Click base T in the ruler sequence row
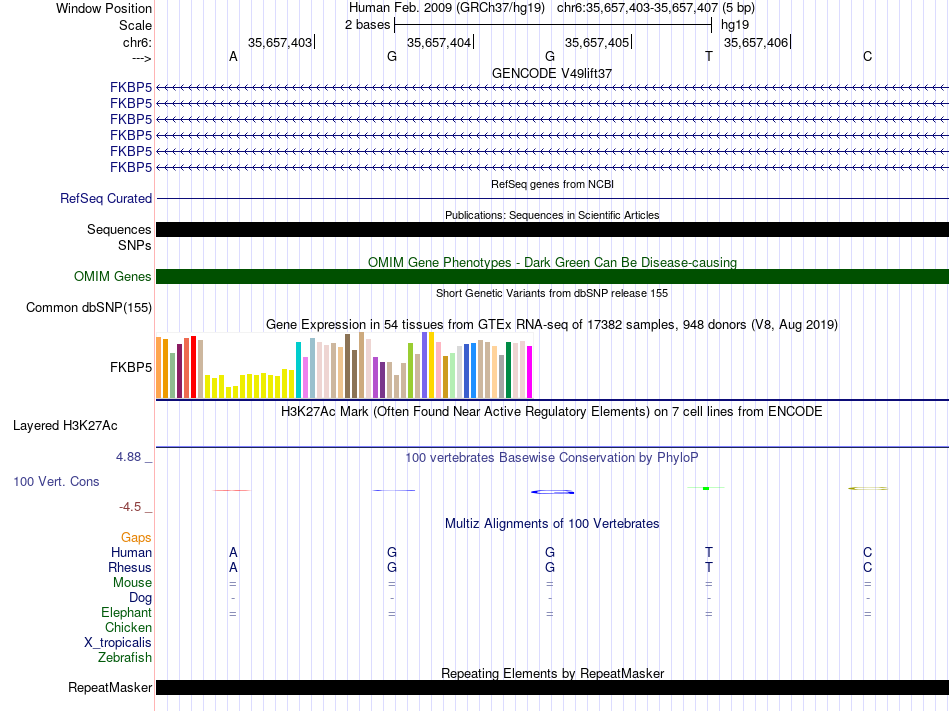The image size is (950, 711). [709, 56]
